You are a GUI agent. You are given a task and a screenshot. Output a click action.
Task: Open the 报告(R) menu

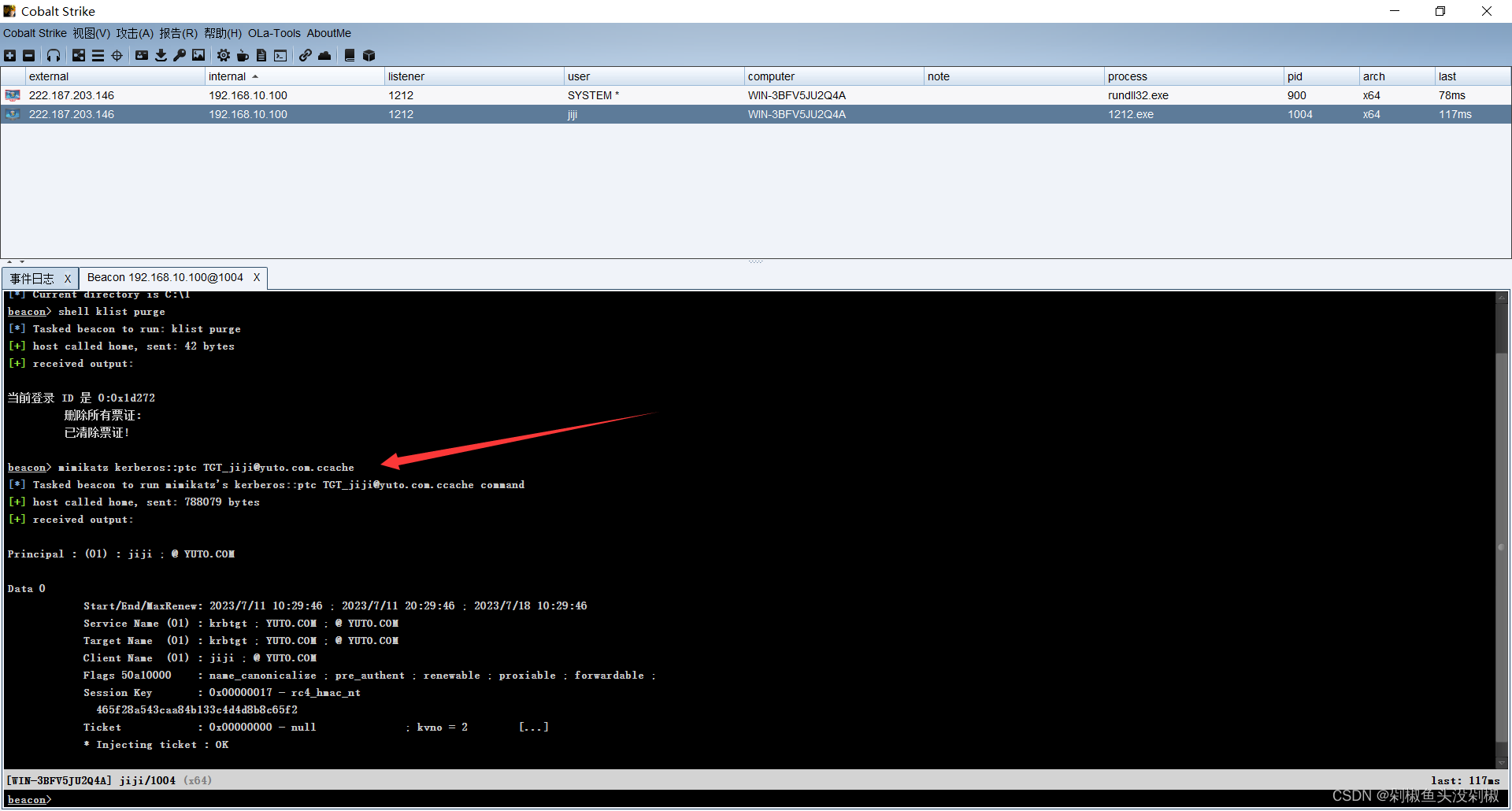coord(178,33)
